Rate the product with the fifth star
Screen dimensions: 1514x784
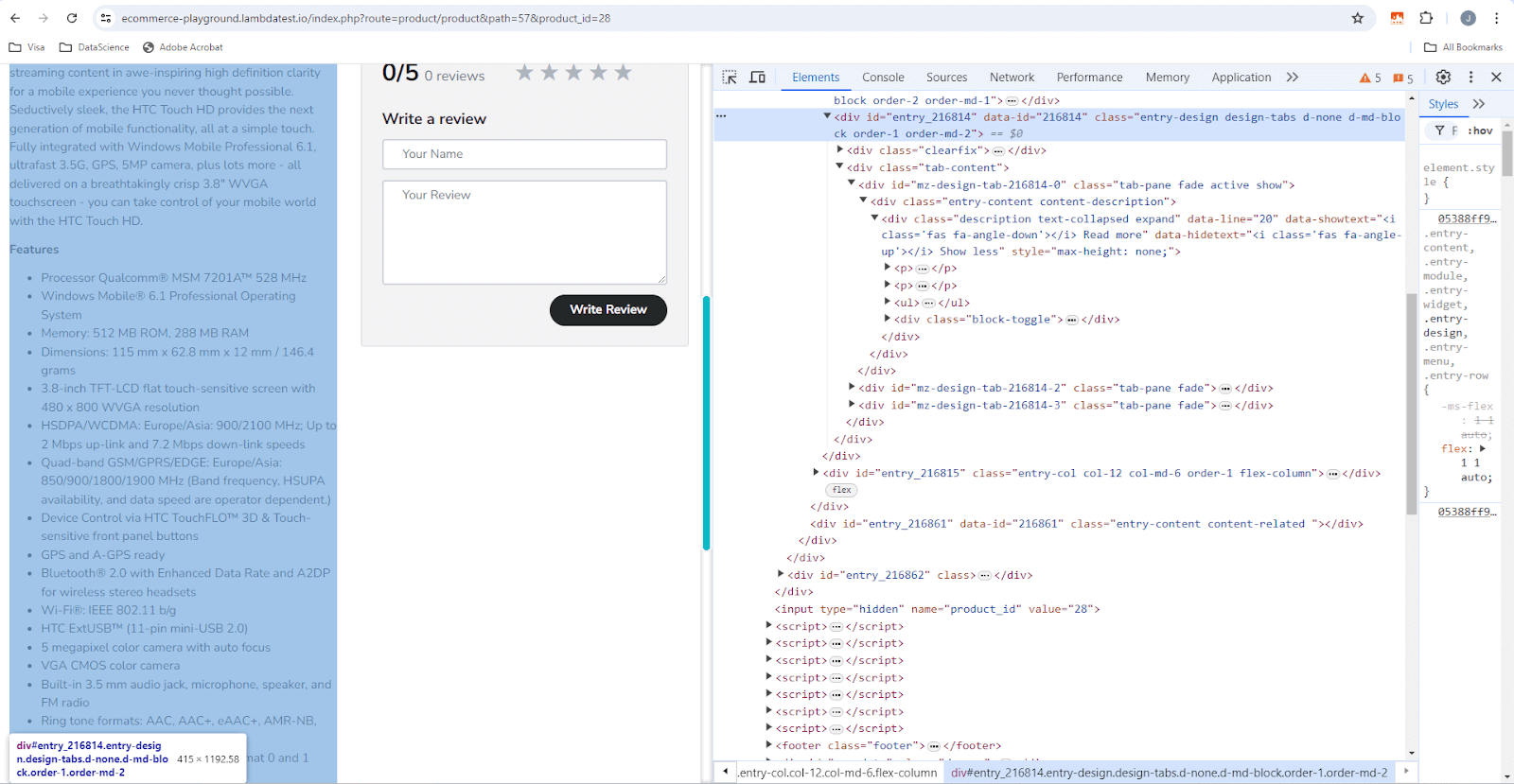coord(623,73)
